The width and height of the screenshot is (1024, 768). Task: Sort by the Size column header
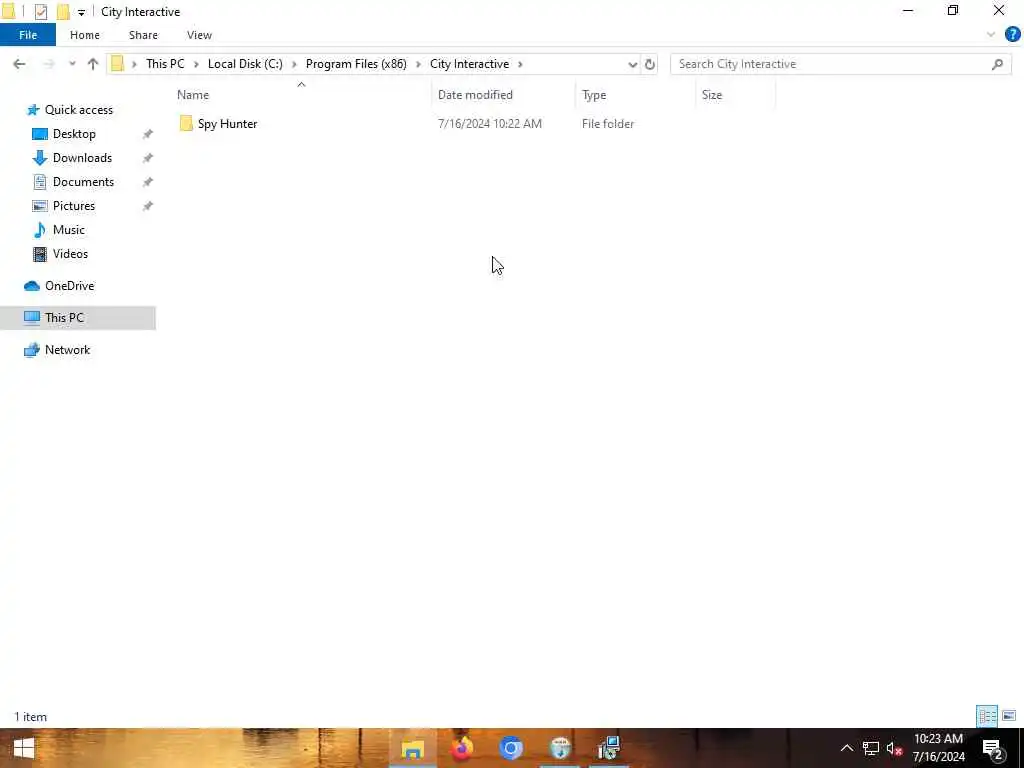735,95
